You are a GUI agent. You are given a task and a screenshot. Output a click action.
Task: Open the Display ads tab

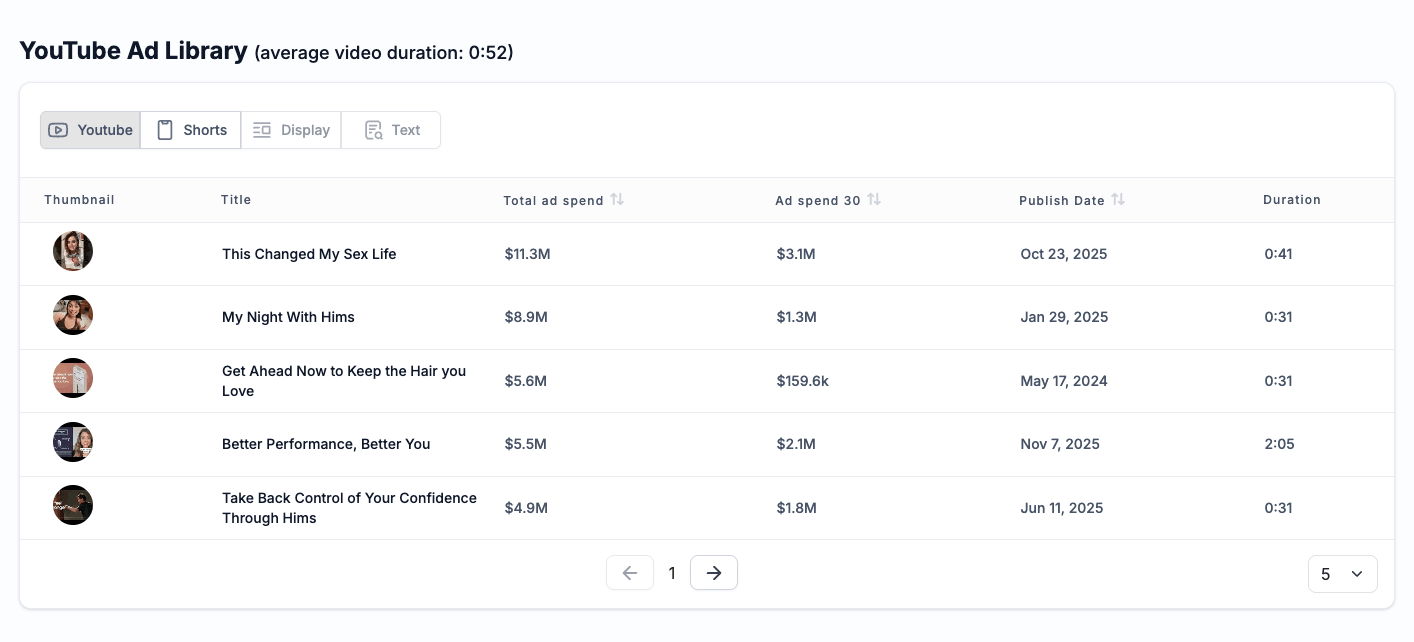point(291,130)
